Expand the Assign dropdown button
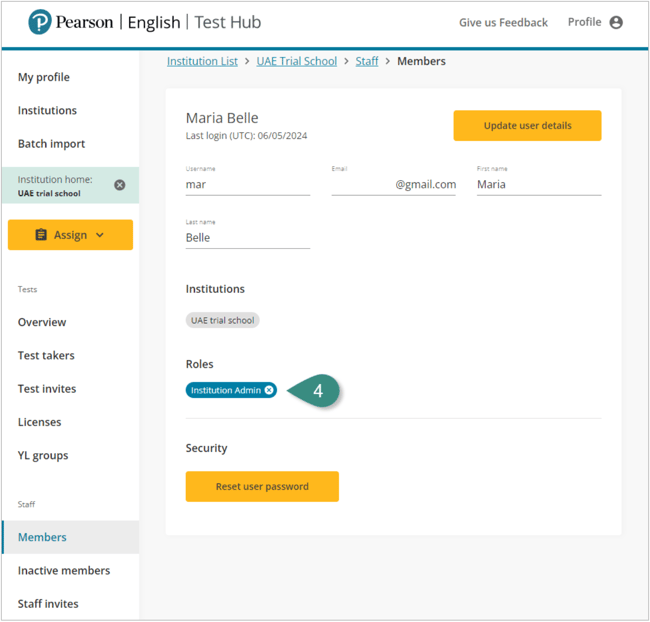Viewport: 650px width, 622px height. tap(70, 235)
